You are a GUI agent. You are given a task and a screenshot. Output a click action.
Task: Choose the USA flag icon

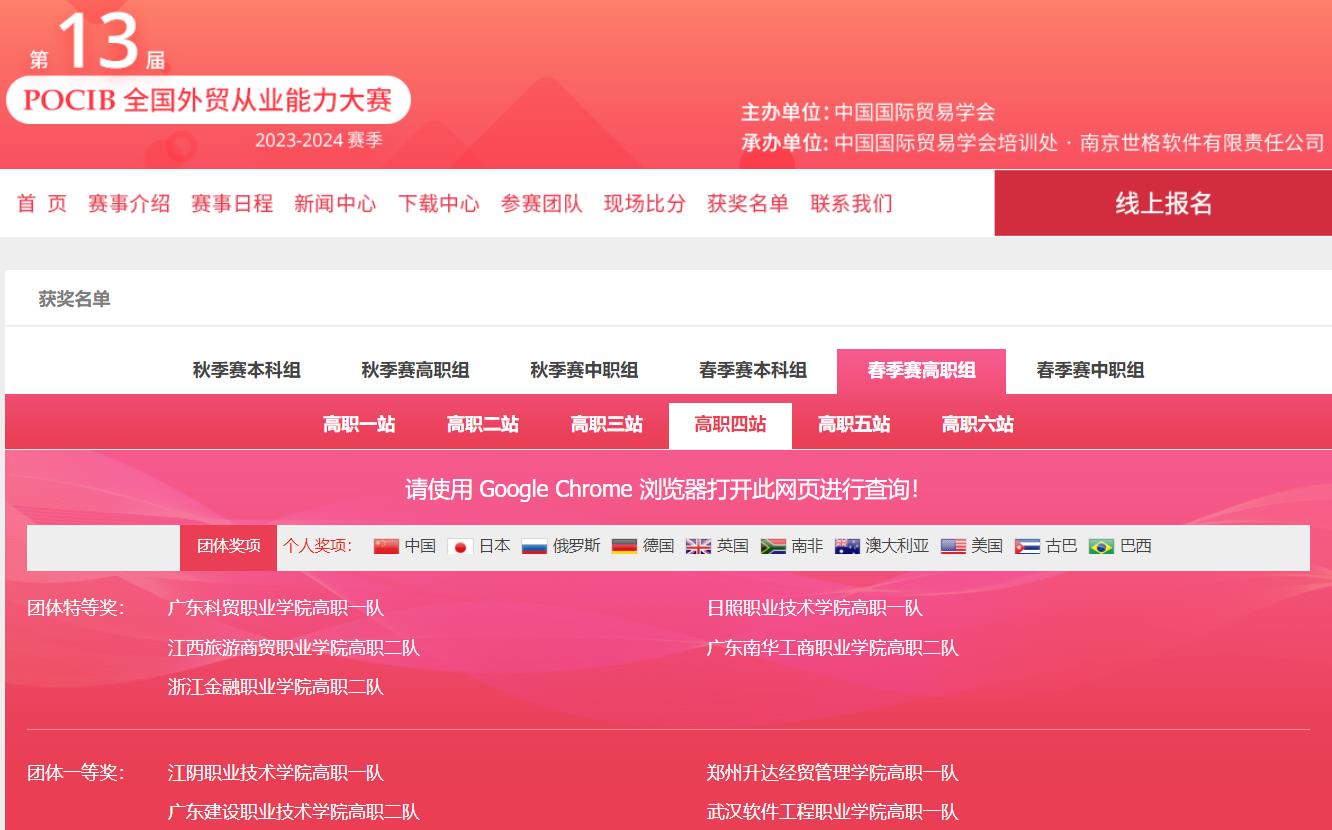[953, 546]
